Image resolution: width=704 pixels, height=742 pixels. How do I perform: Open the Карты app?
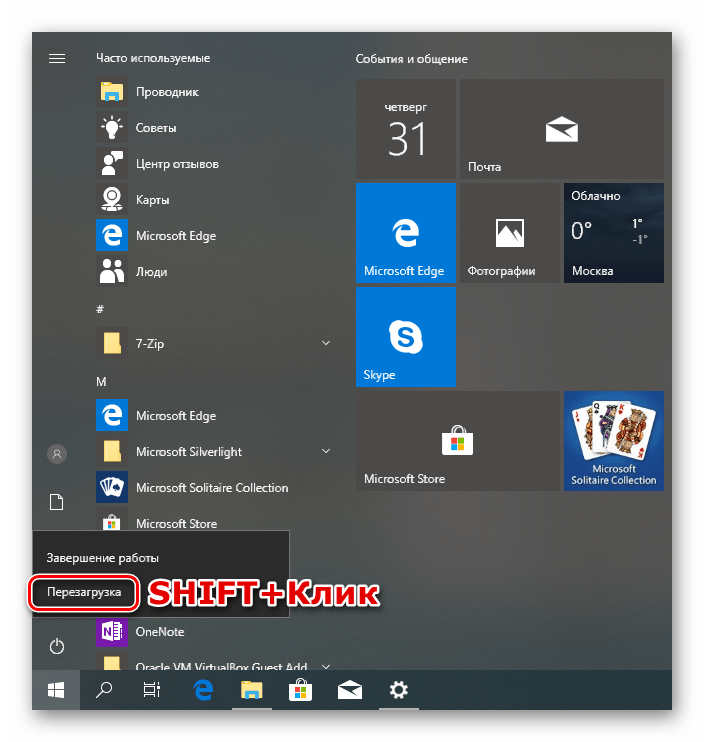tap(215, 200)
